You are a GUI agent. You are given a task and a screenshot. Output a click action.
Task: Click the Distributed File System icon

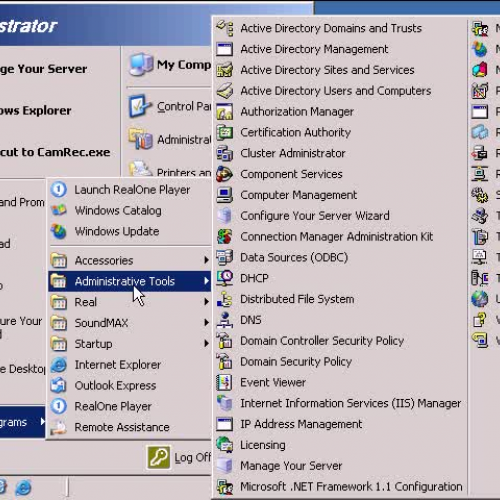tap(225, 299)
